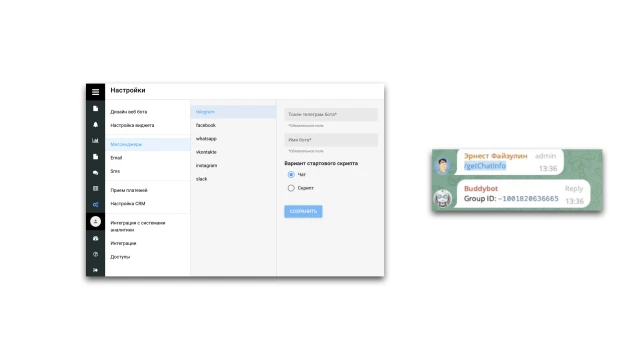Select facebook in the messengers list
The width and height of the screenshot is (640, 360).
pyautogui.click(x=206, y=125)
